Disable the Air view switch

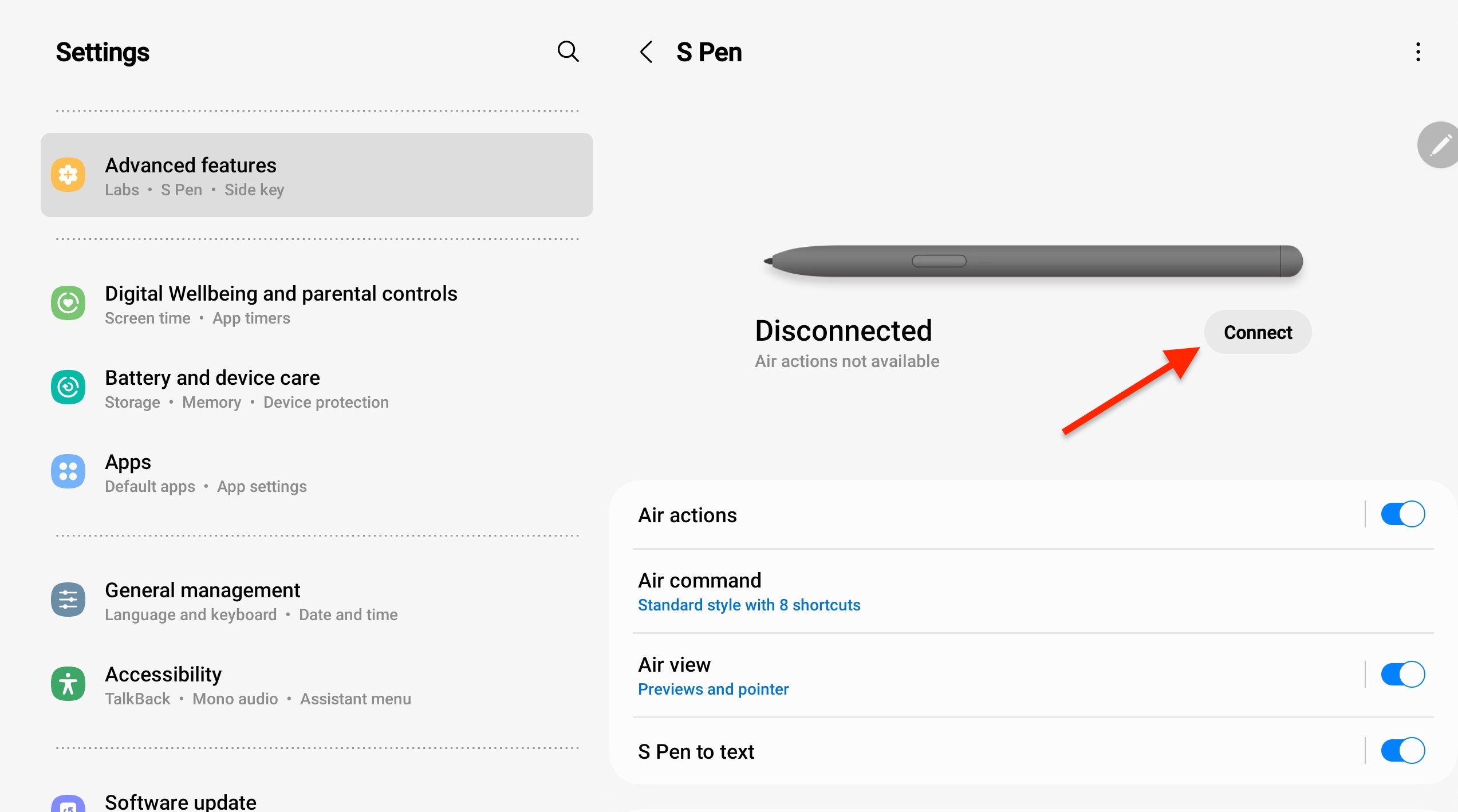coord(1402,675)
